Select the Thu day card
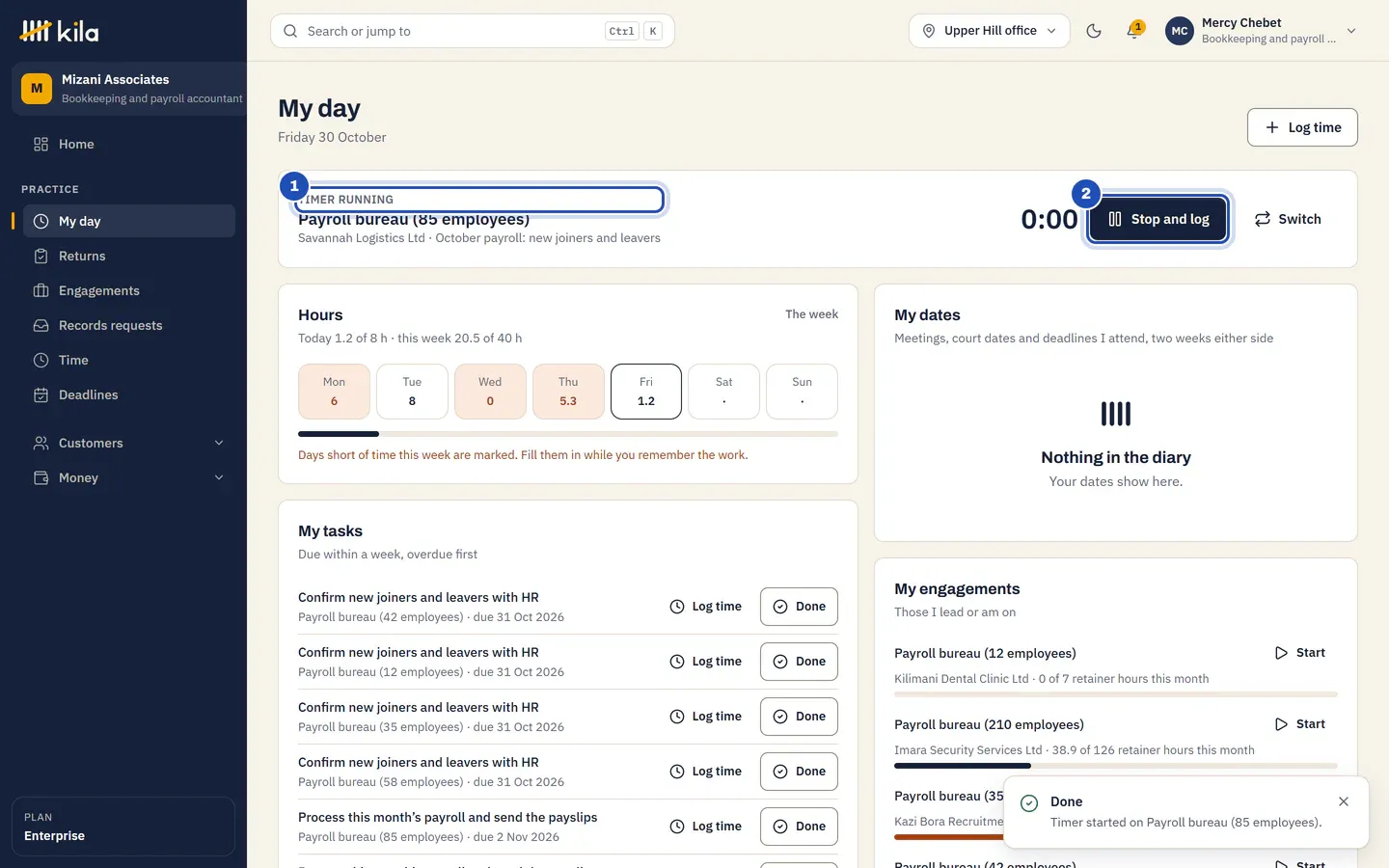The width and height of the screenshot is (1389, 868). click(568, 392)
